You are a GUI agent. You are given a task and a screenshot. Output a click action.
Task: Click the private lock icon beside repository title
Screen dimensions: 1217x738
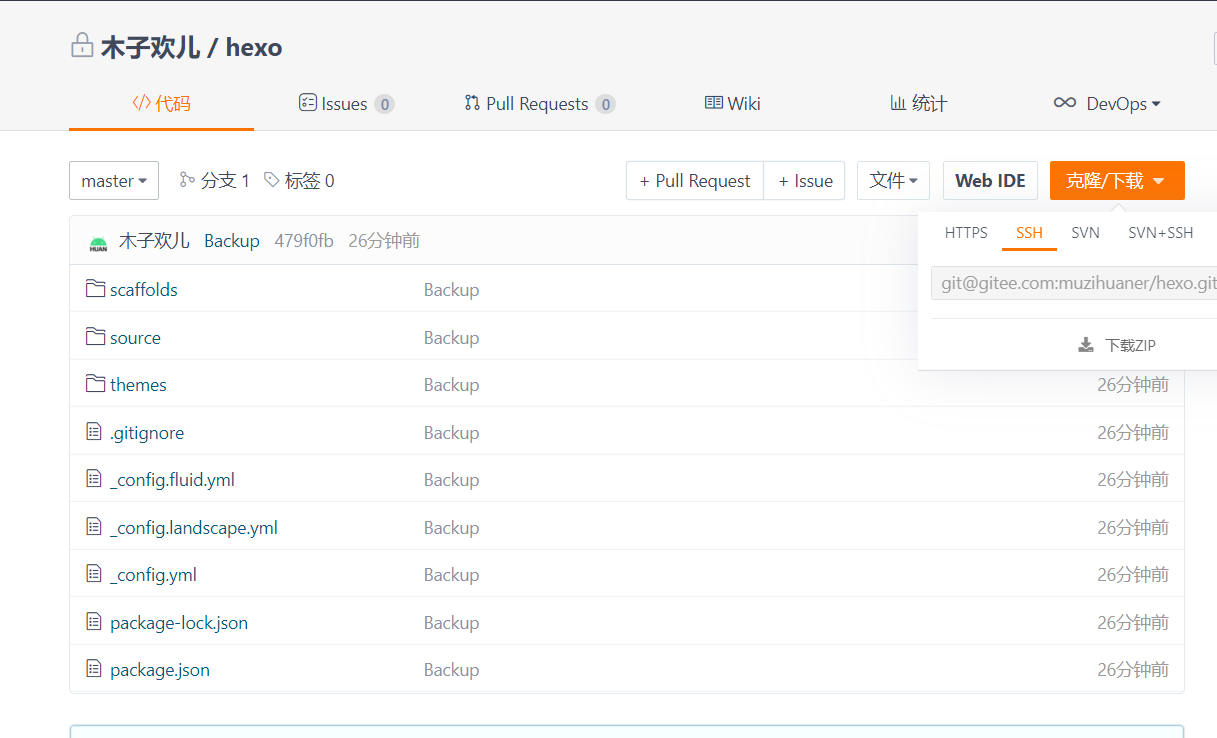click(82, 46)
